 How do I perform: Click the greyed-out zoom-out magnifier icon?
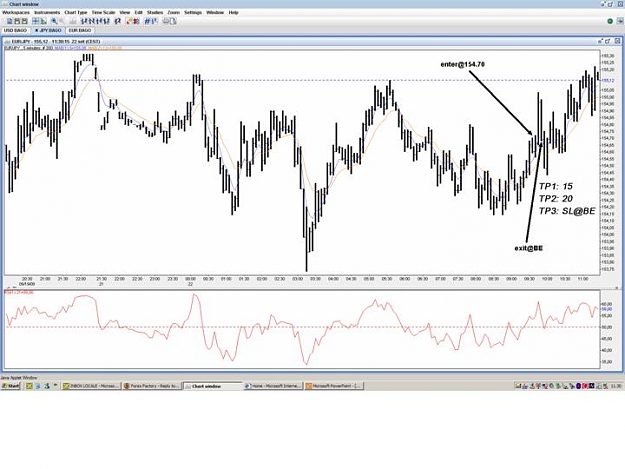[62, 21]
